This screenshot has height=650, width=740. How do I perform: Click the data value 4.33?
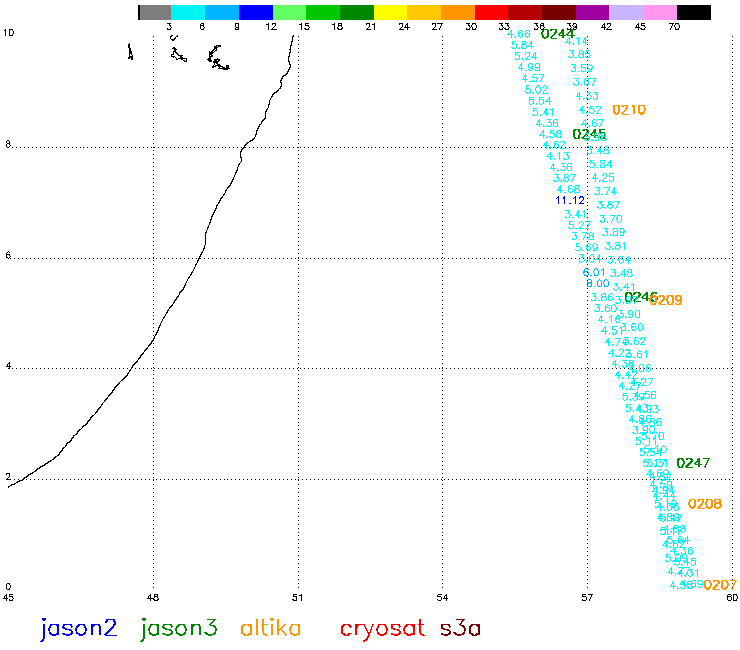pyautogui.click(x=587, y=96)
